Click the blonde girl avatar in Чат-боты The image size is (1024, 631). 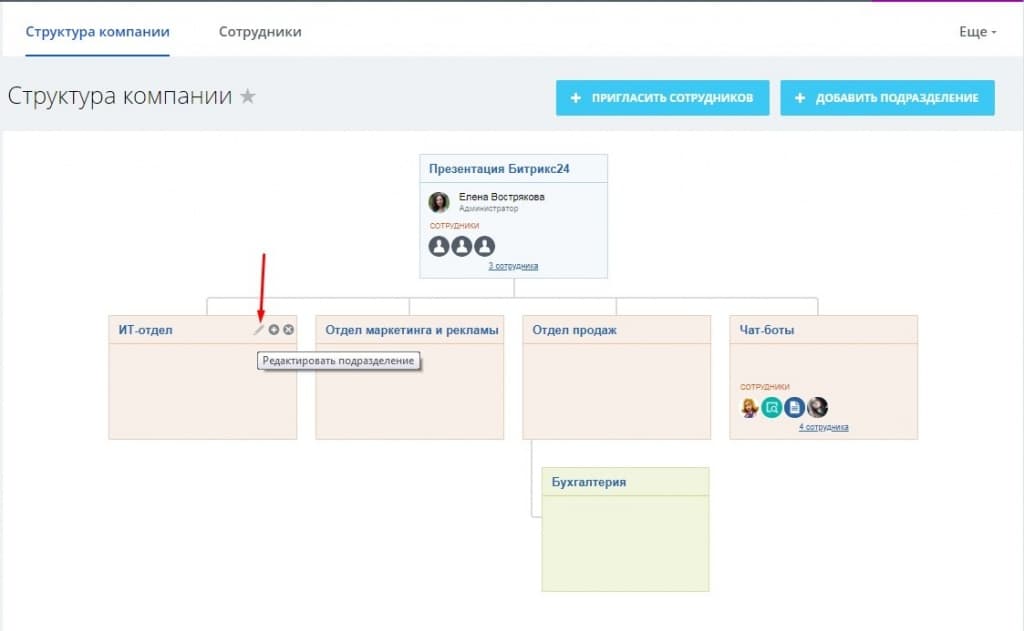click(749, 407)
